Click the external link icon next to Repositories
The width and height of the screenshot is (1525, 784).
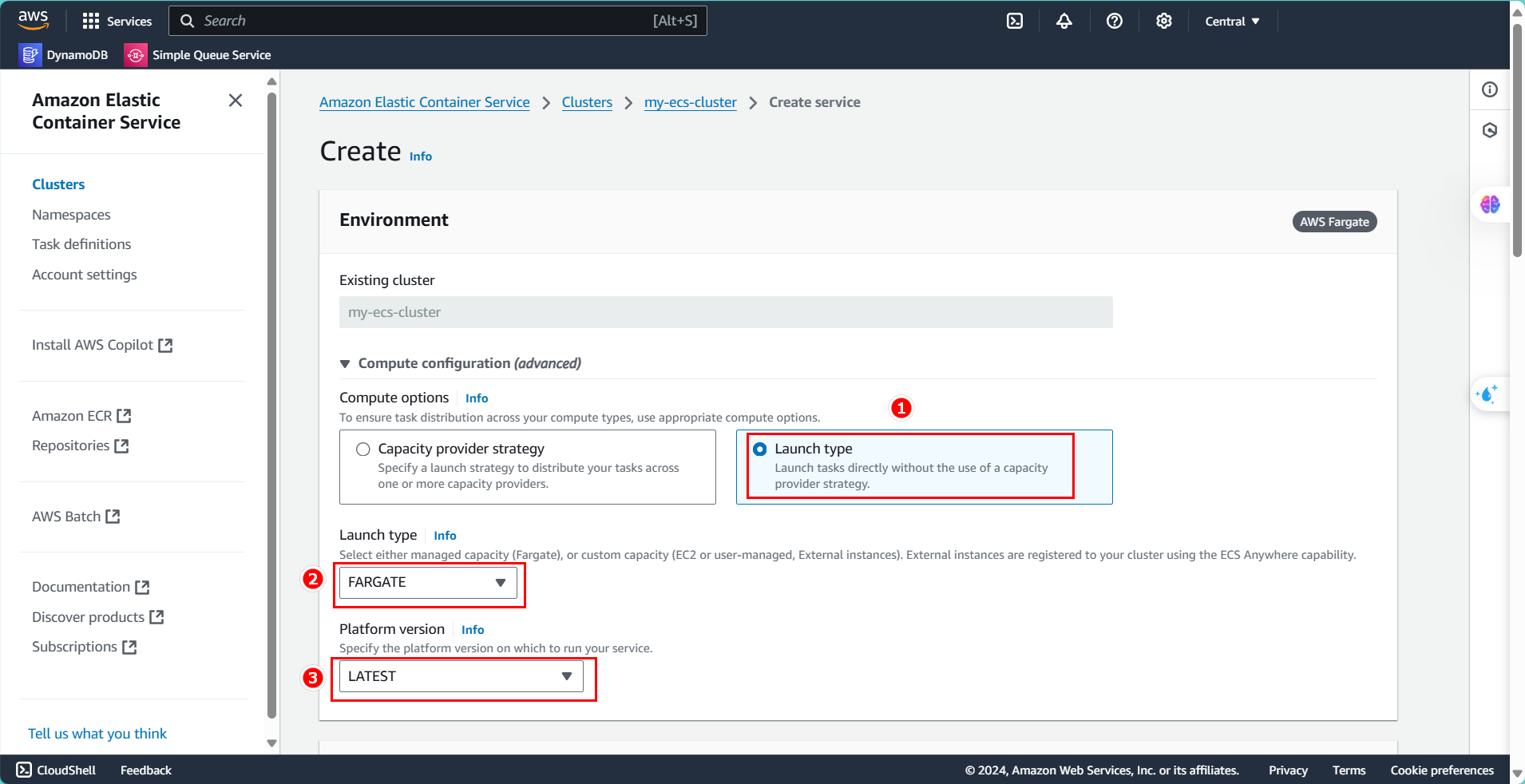[121, 445]
